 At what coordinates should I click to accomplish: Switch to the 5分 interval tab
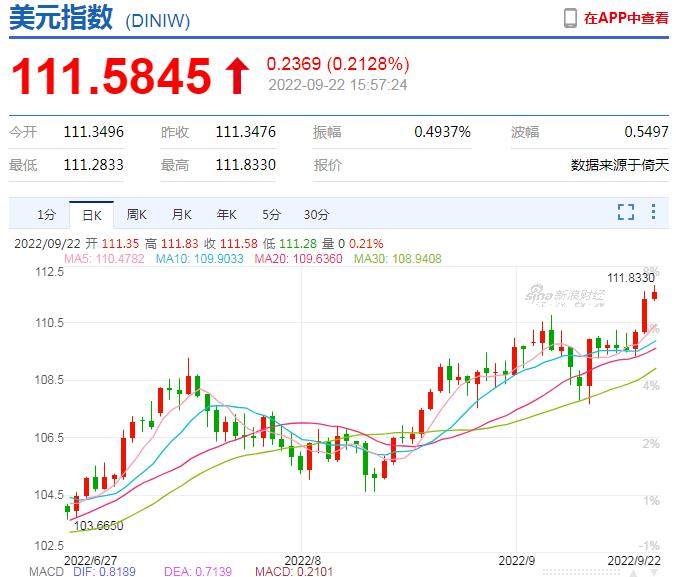(271, 214)
